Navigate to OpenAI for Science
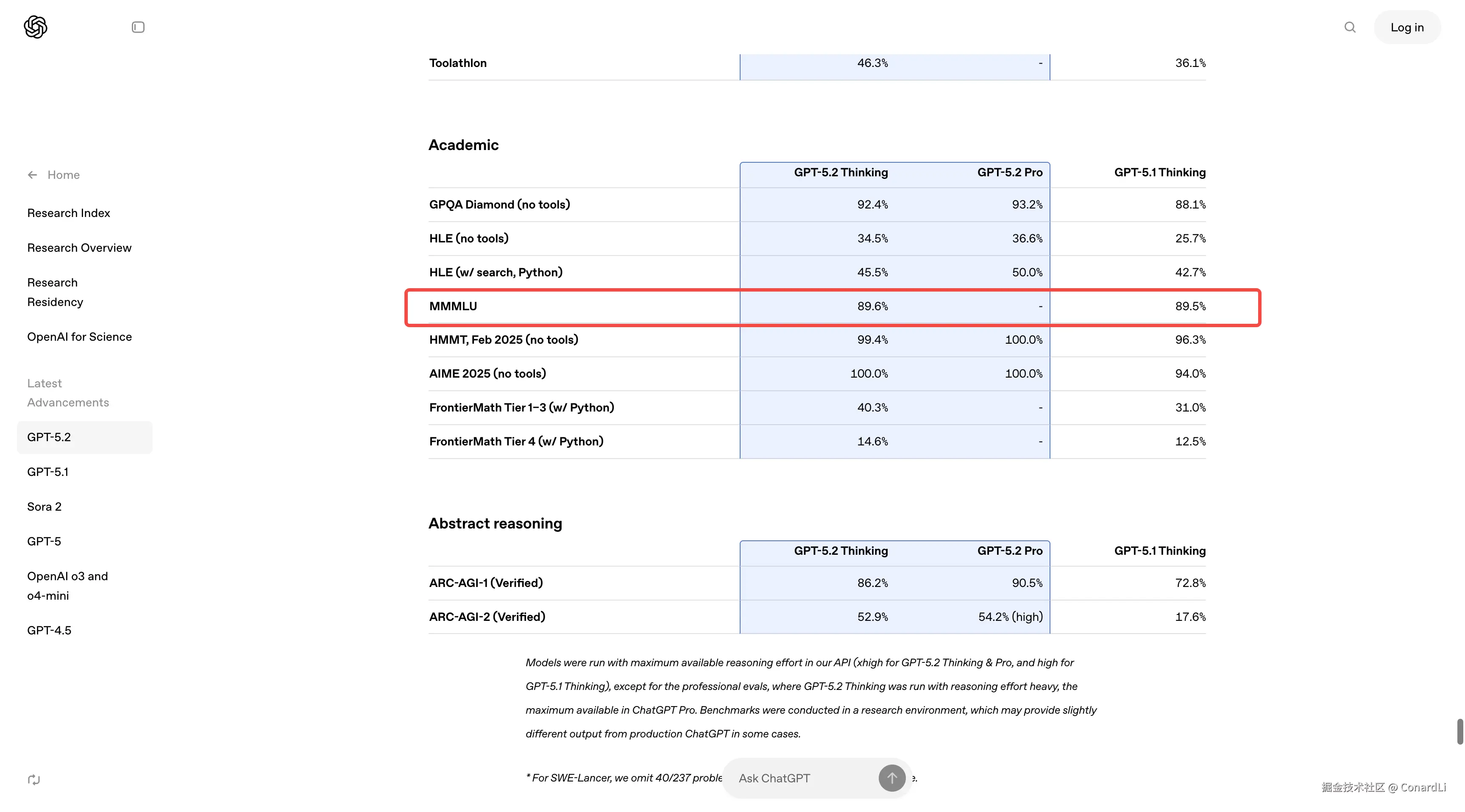The image size is (1465, 812). coord(79,336)
